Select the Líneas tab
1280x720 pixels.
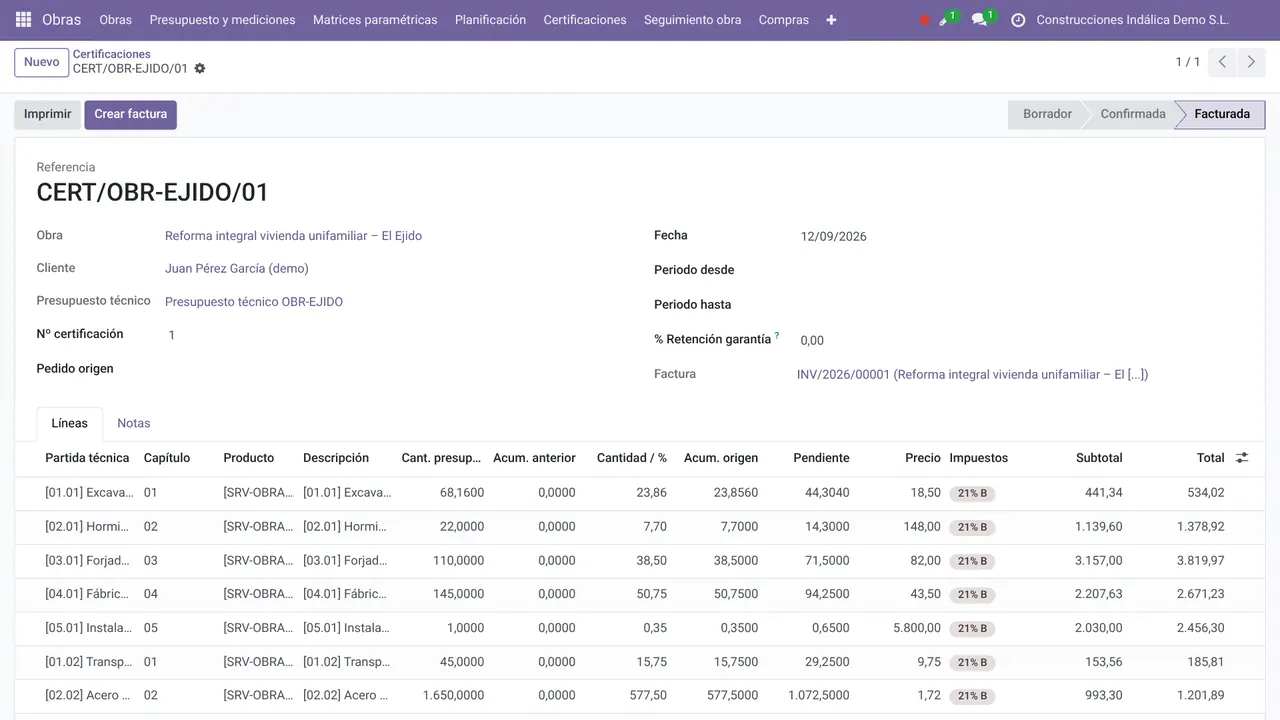[x=69, y=423]
